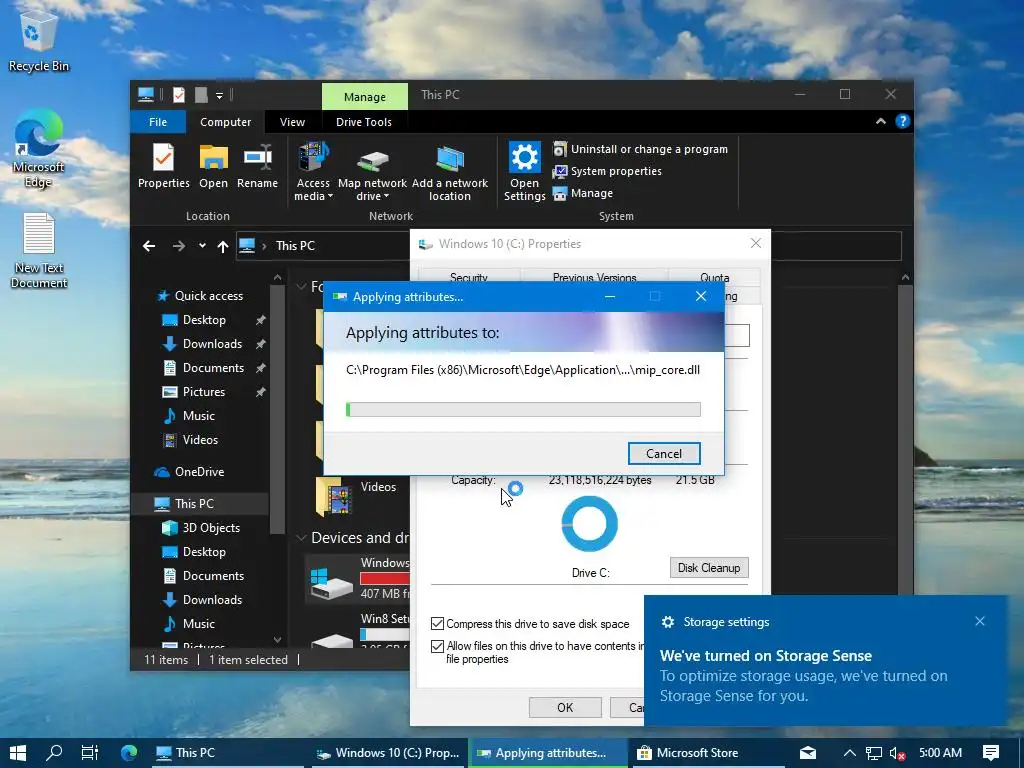This screenshot has height=768, width=1024.
Task: Collapse the Devices and drives group
Action: [x=301, y=538]
